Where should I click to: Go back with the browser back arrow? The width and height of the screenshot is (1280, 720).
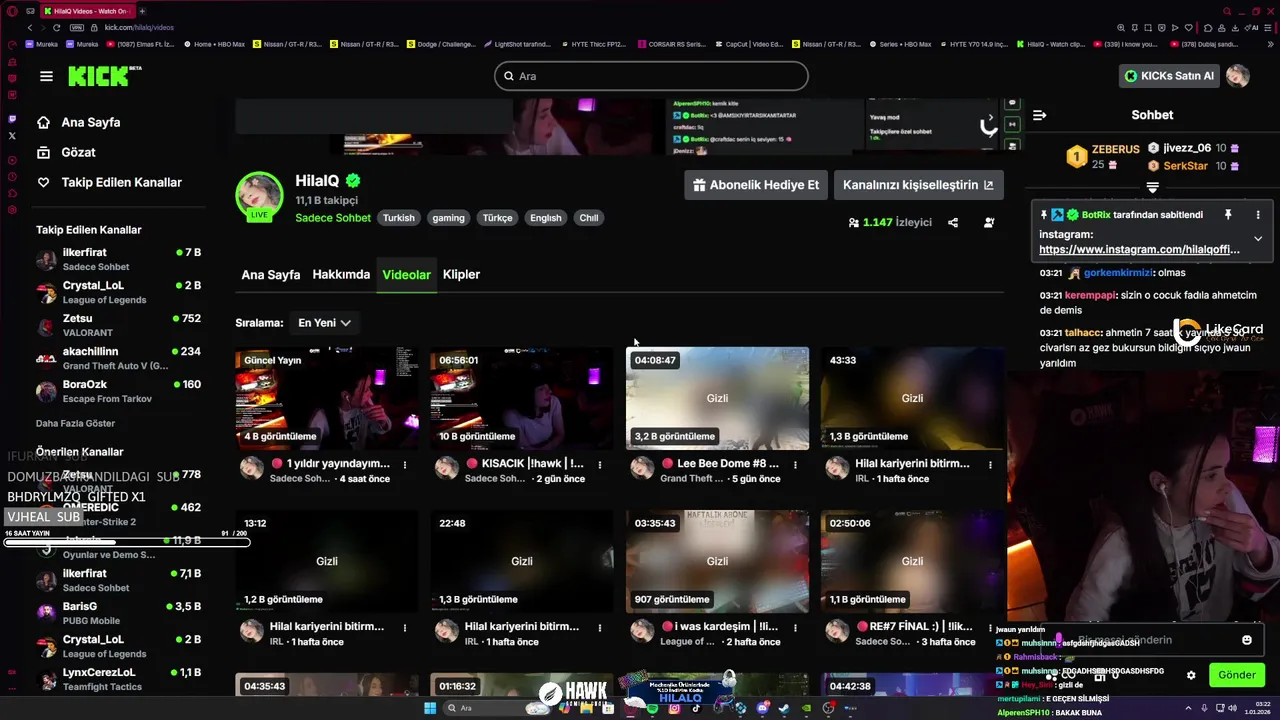point(30,28)
